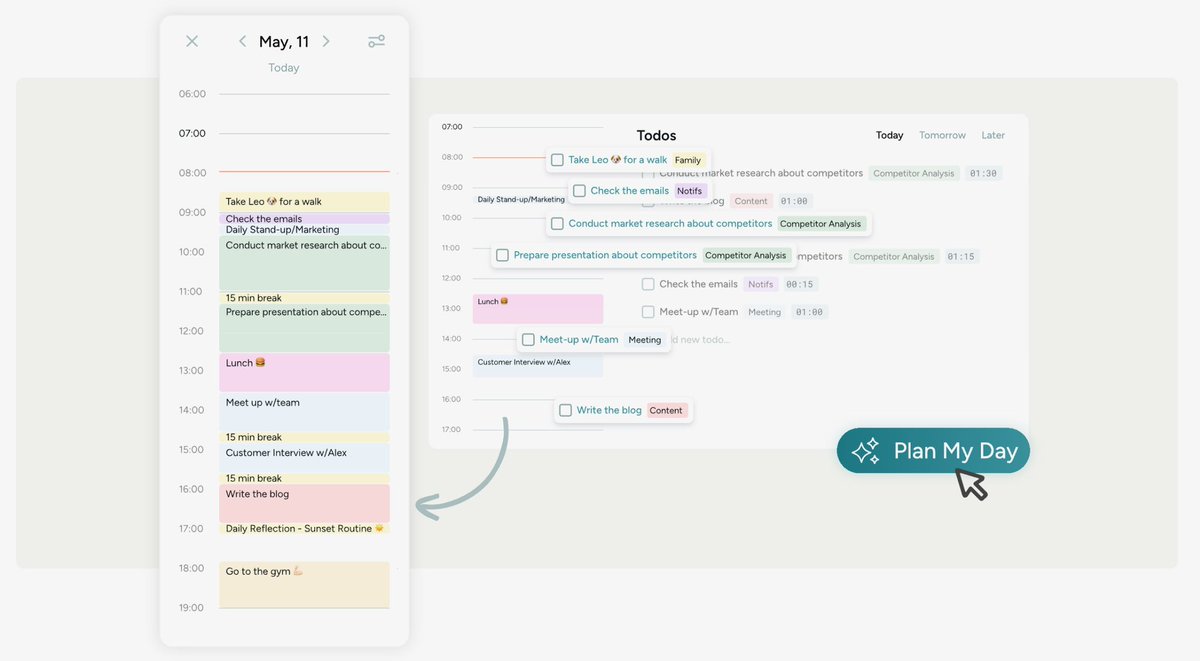1200x661 pixels.
Task: Open "Customer Interview w/Alex" event in left day panel
Action: point(304,458)
